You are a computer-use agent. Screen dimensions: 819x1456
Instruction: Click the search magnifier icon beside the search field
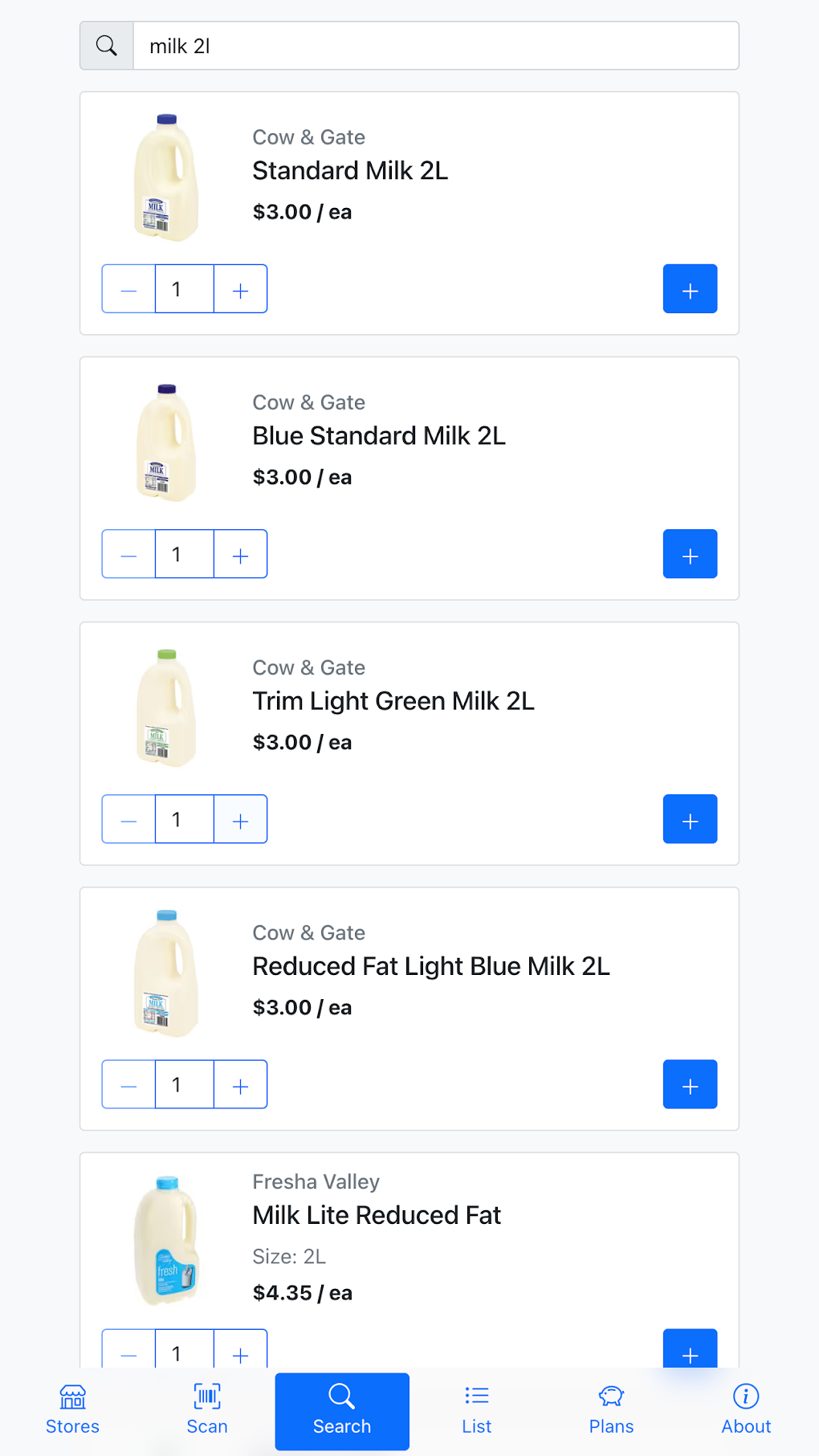click(x=107, y=46)
